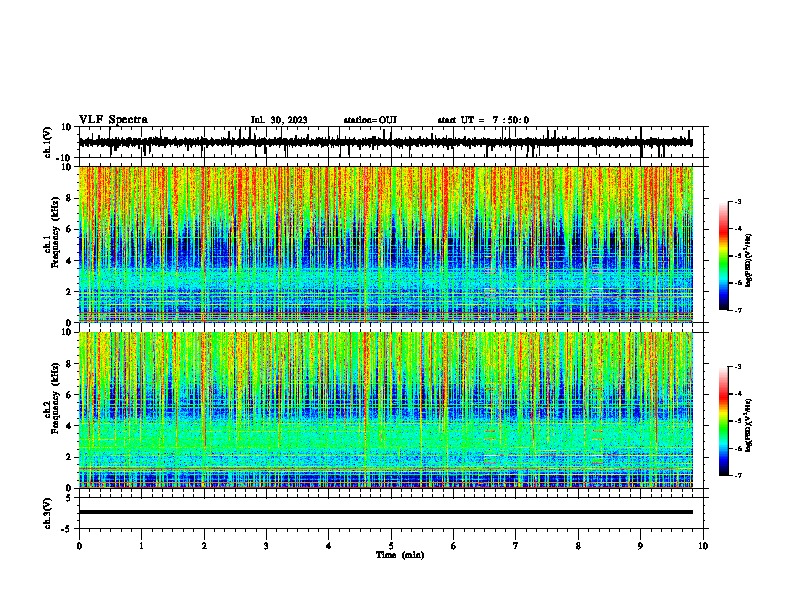This screenshot has height=612, width=792.
Task: Click the time axis tick label "9"
Action: tap(640, 546)
